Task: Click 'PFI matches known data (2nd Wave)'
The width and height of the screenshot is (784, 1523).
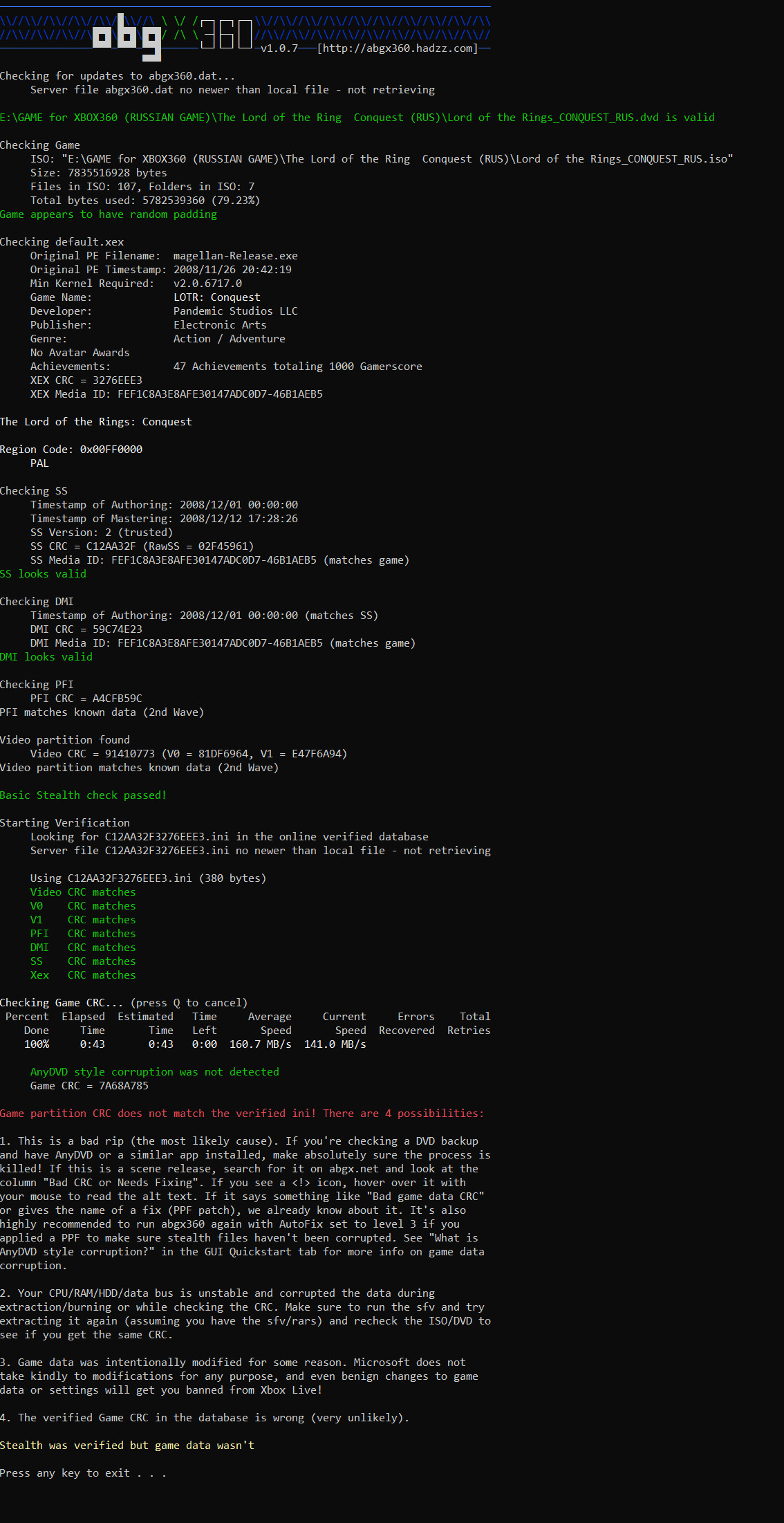Action: tap(102, 712)
